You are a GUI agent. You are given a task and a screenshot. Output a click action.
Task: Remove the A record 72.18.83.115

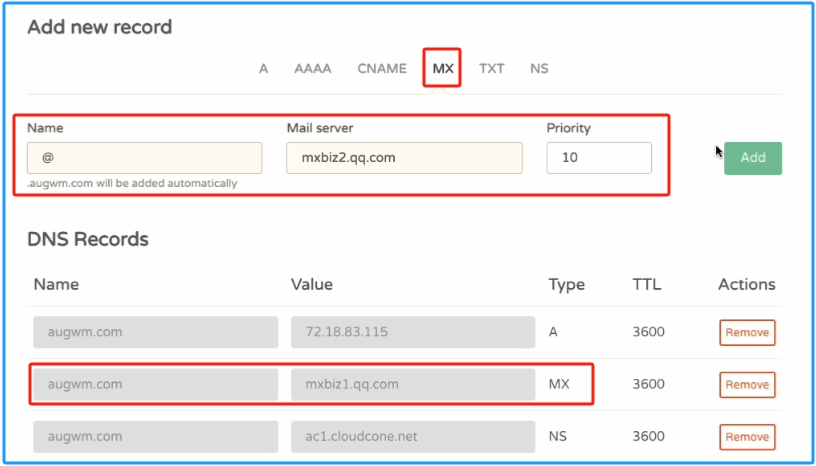tap(747, 333)
